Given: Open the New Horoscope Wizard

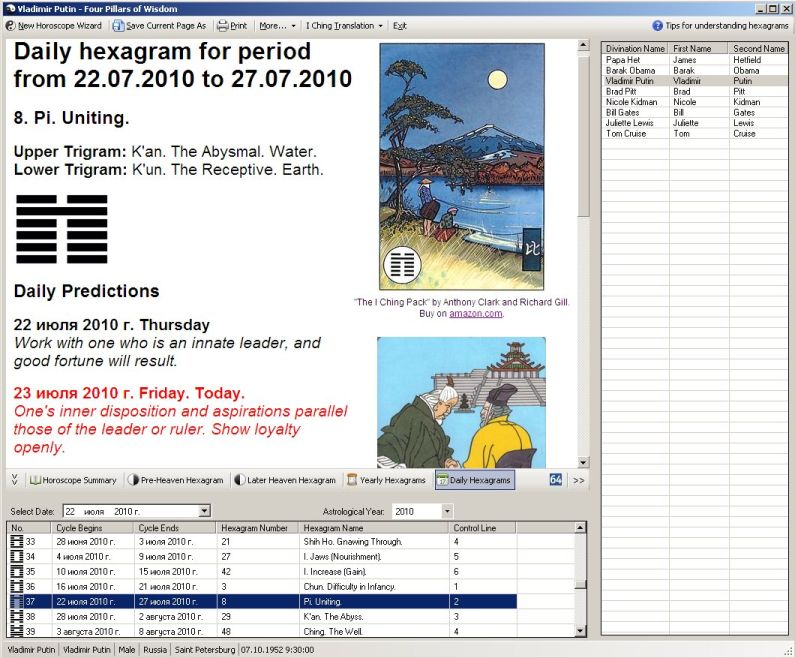Looking at the screenshot, I should pos(54,25).
